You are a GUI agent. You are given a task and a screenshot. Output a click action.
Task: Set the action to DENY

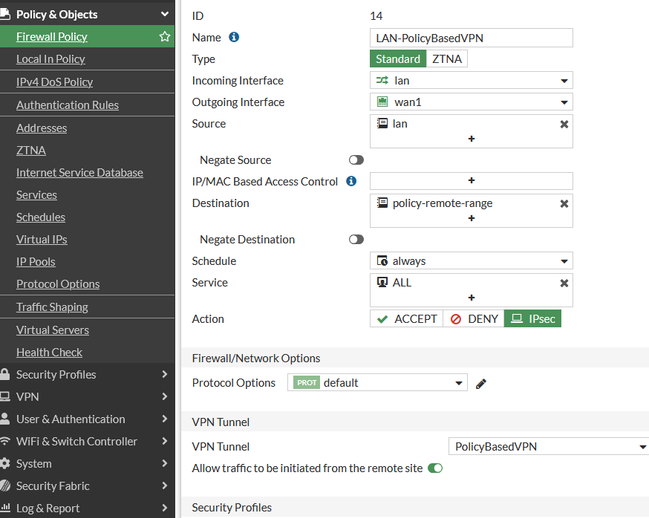[474, 319]
